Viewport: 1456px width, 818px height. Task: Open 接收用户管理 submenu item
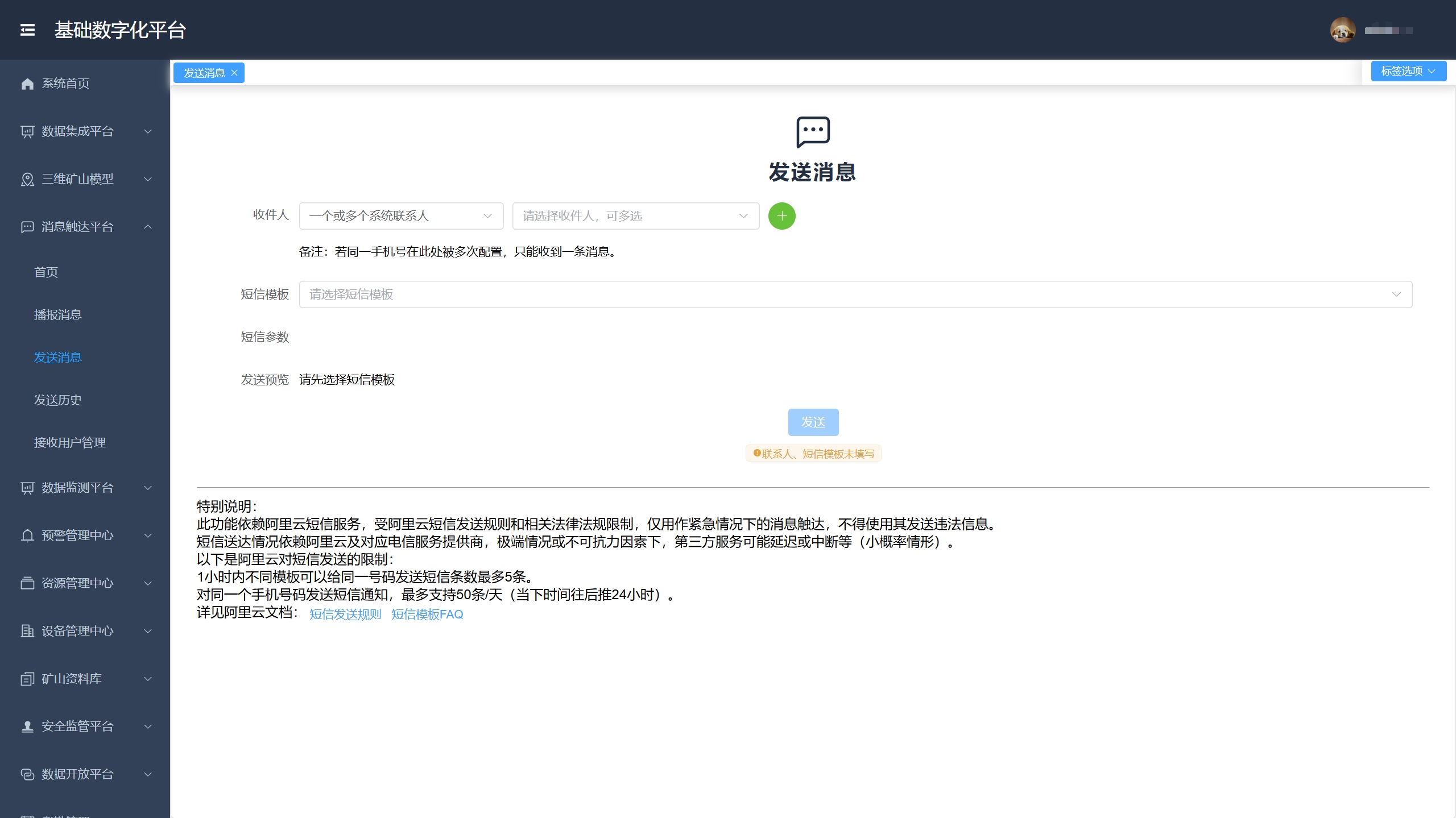pyautogui.click(x=70, y=443)
